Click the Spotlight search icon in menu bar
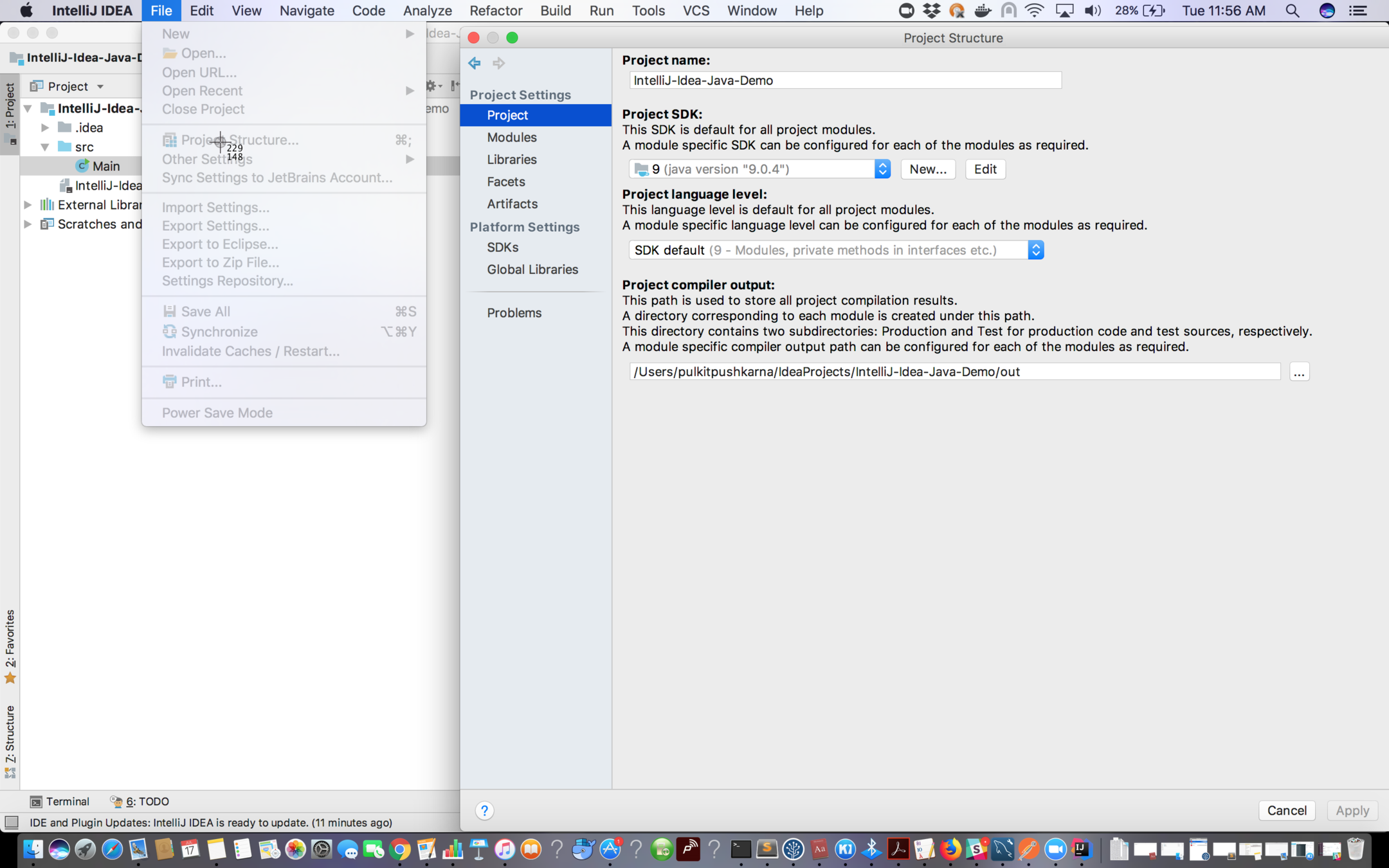This screenshot has width=1389, height=868. pyautogui.click(x=1292, y=10)
